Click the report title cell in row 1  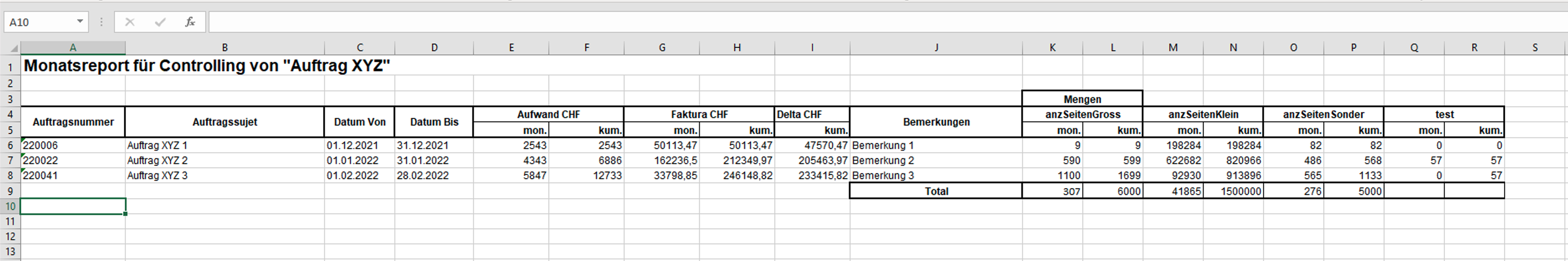coord(207,66)
